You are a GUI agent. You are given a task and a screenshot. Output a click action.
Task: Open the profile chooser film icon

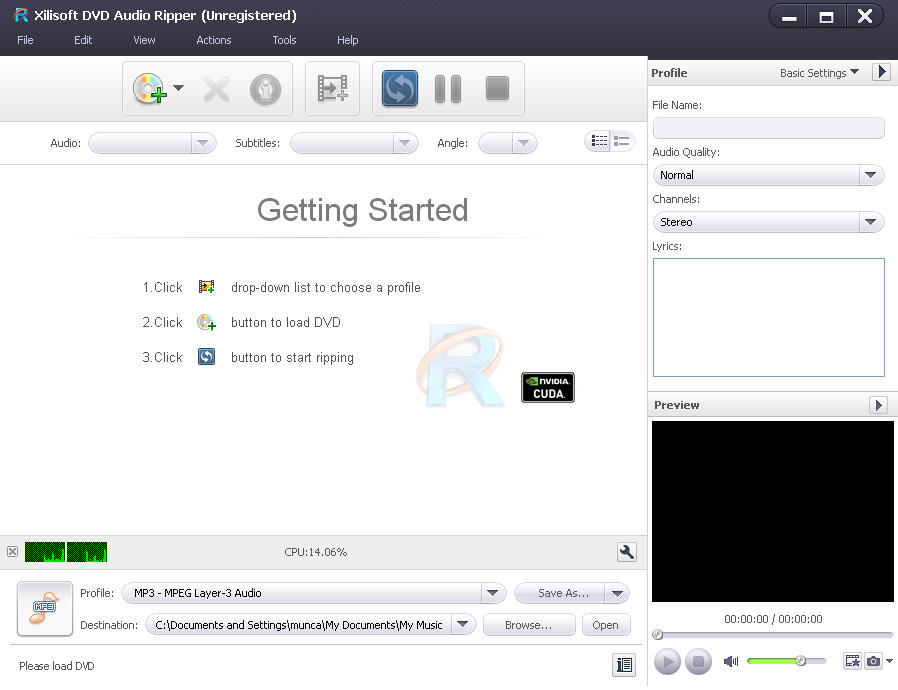(x=332, y=89)
